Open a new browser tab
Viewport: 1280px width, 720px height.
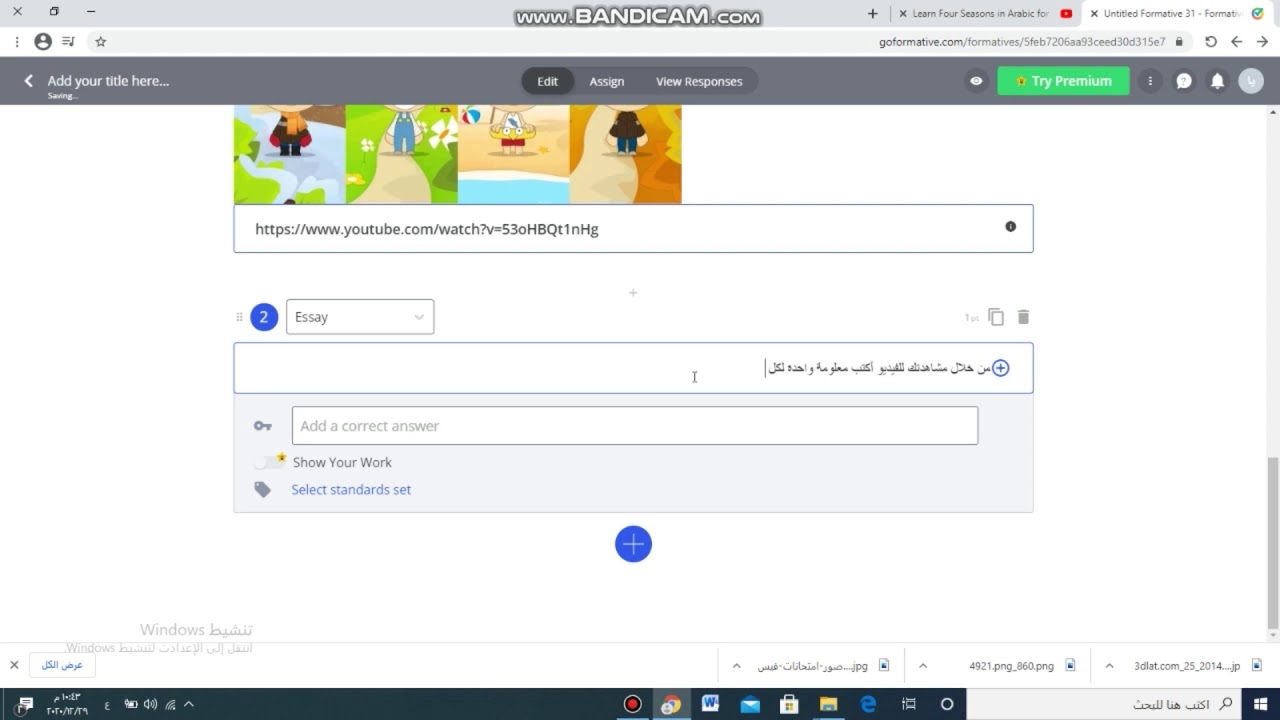pyautogui.click(x=872, y=14)
